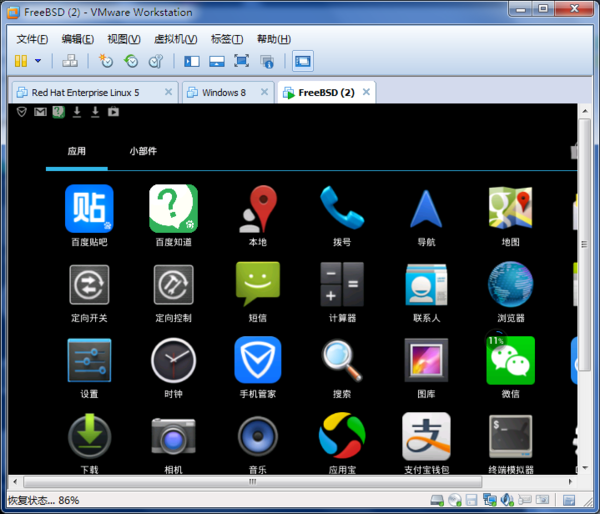The height and width of the screenshot is (514, 600).
Task: Toggle the 定向开关 switch app
Action: tap(89, 285)
